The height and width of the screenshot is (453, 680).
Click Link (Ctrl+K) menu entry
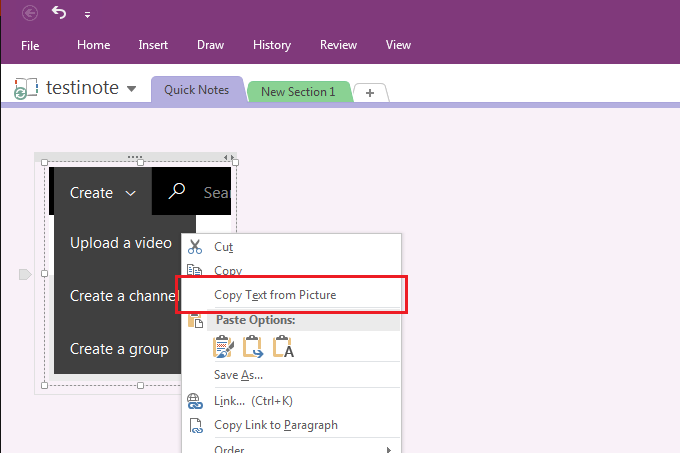[251, 400]
